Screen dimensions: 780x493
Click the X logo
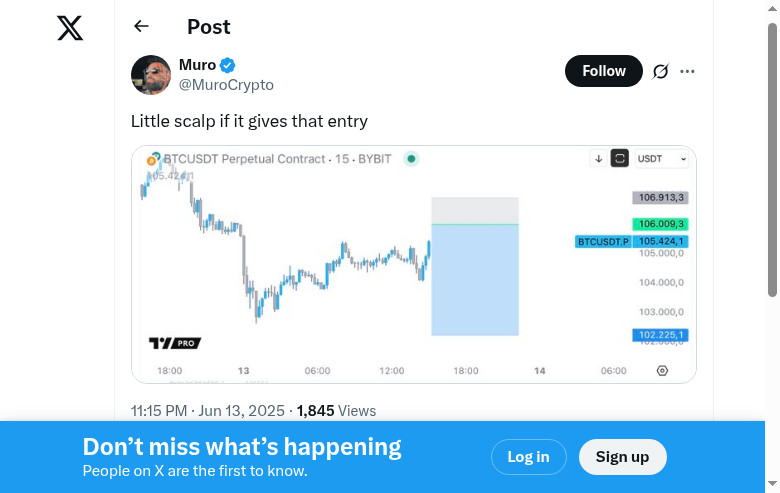point(70,28)
